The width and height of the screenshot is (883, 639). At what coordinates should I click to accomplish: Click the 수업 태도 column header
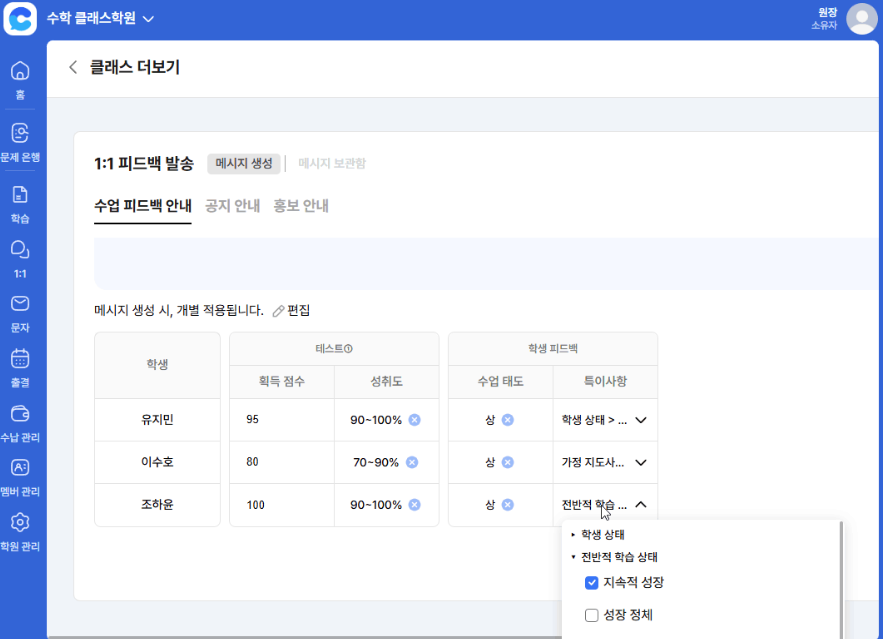501,381
